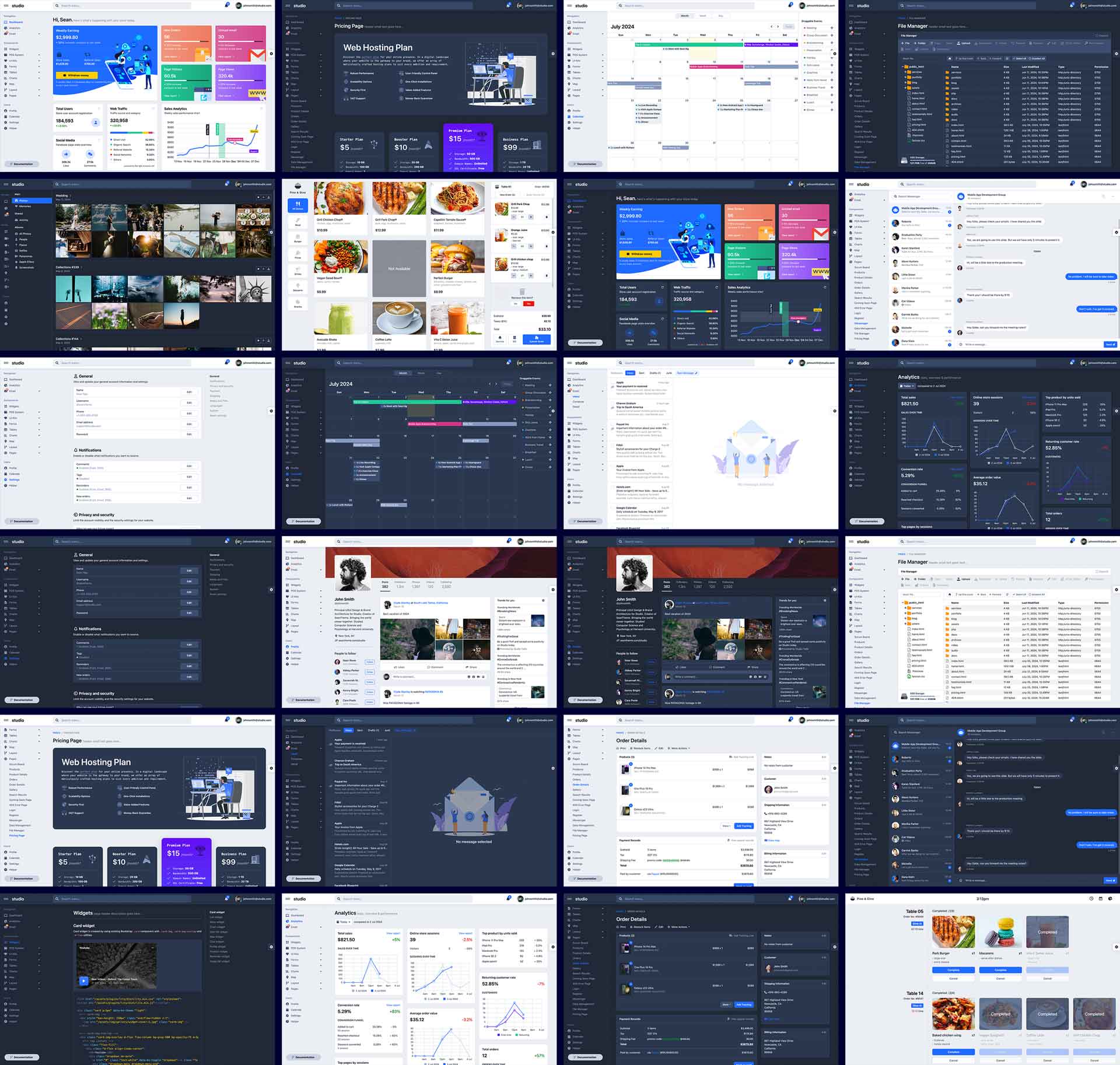Switch to Order History tab in POS
This screenshot has width=1120, height=1065.
pyautogui.click(x=535, y=195)
